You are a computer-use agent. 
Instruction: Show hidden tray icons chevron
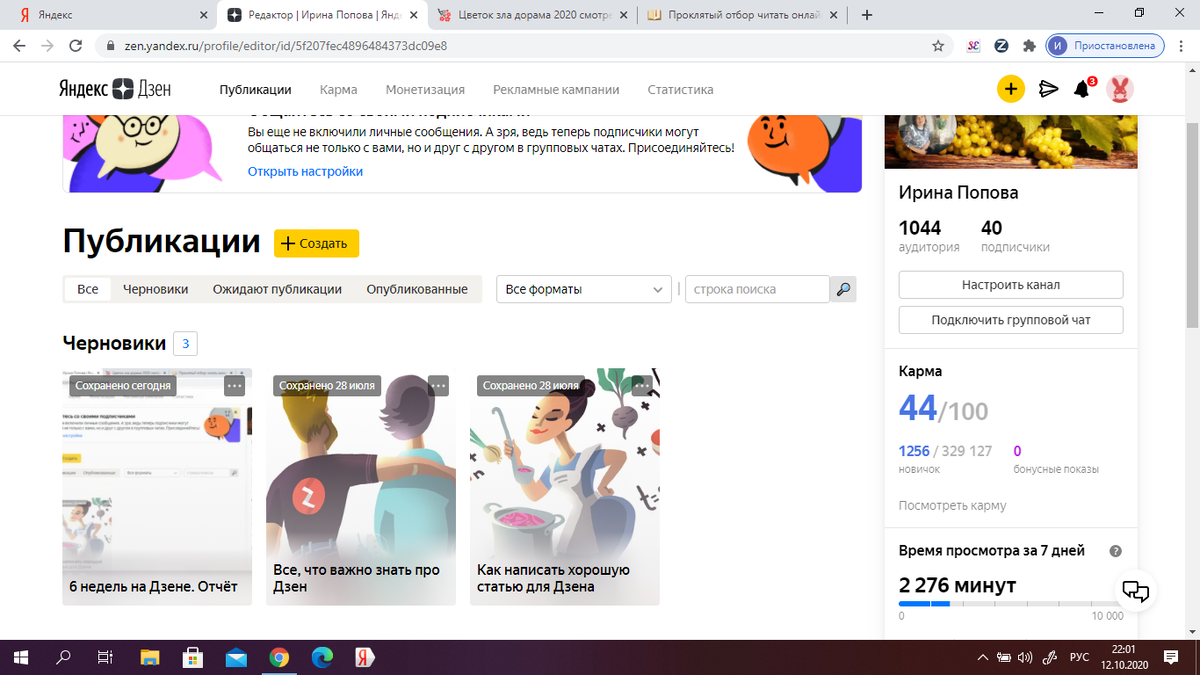pyautogui.click(x=982, y=657)
